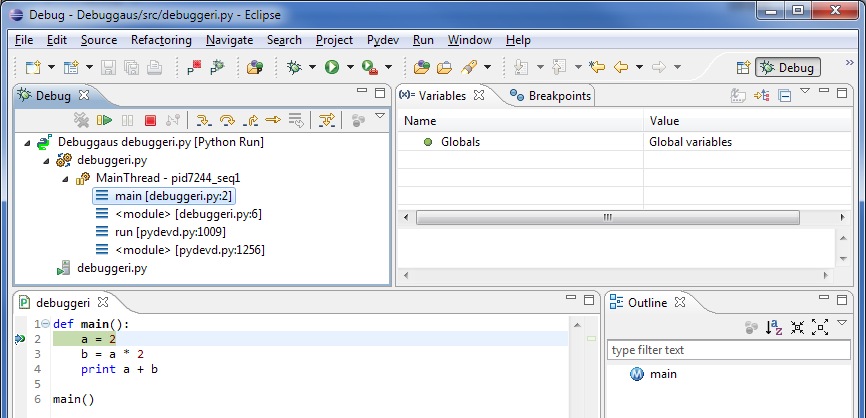Open the Pydev menu
The width and height of the screenshot is (866, 418).
pos(383,40)
